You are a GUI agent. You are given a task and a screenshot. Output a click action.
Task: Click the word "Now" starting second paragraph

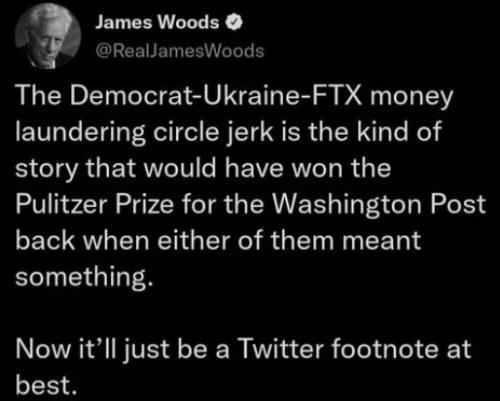pyautogui.click(x=43, y=349)
